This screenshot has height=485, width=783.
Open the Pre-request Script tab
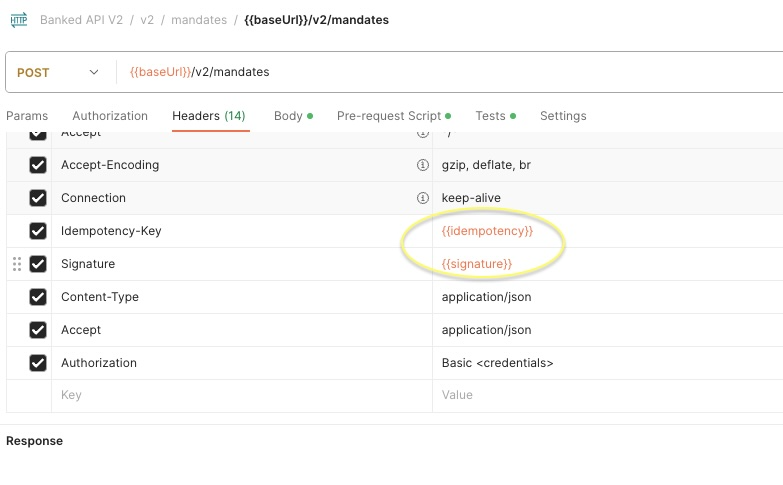[x=389, y=116]
